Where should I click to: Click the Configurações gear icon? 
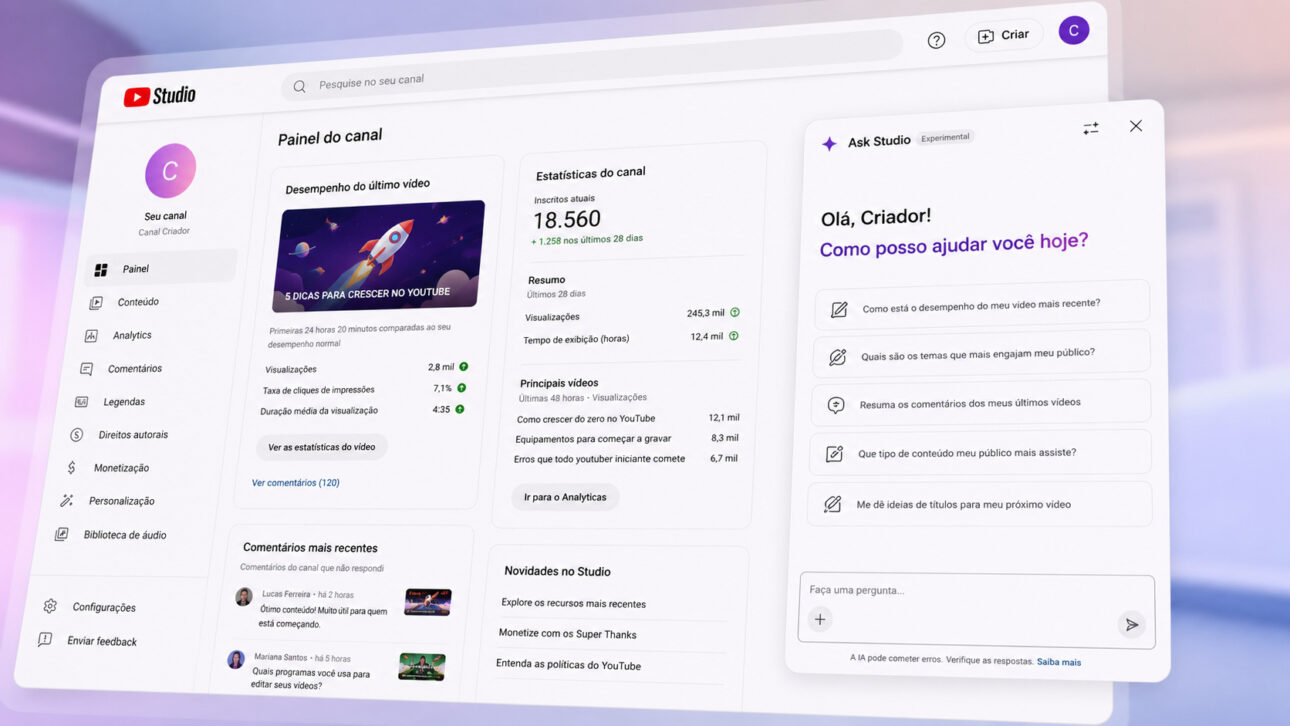point(50,606)
